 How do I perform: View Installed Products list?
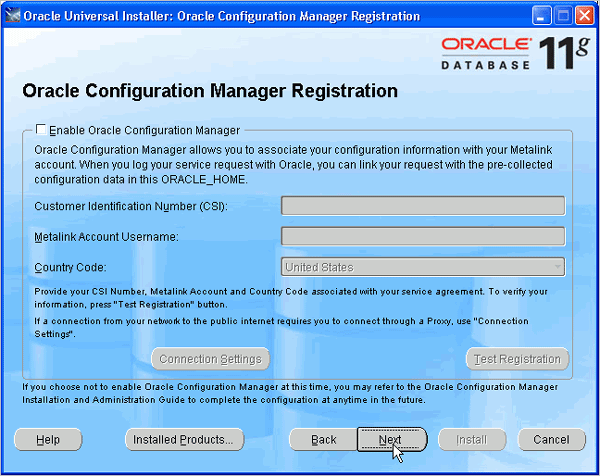coord(184,440)
